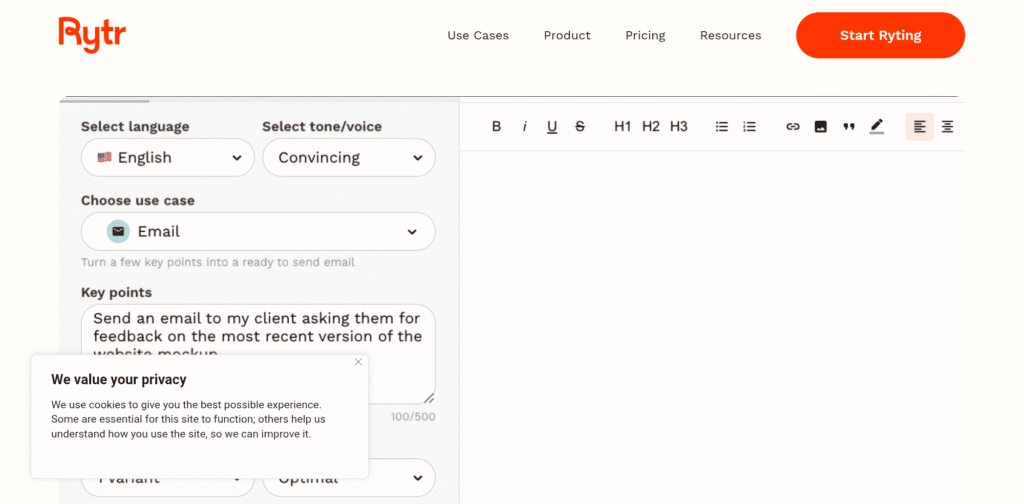This screenshot has height=504, width=1024.
Task: Align text to the left
Action: [x=920, y=127]
